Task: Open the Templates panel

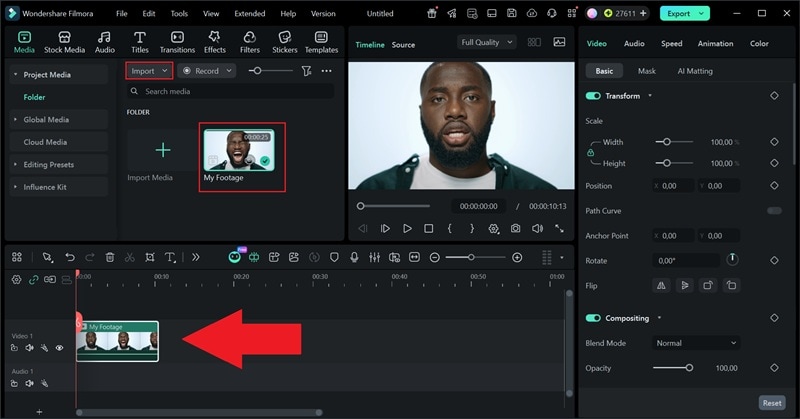Action: point(321,42)
